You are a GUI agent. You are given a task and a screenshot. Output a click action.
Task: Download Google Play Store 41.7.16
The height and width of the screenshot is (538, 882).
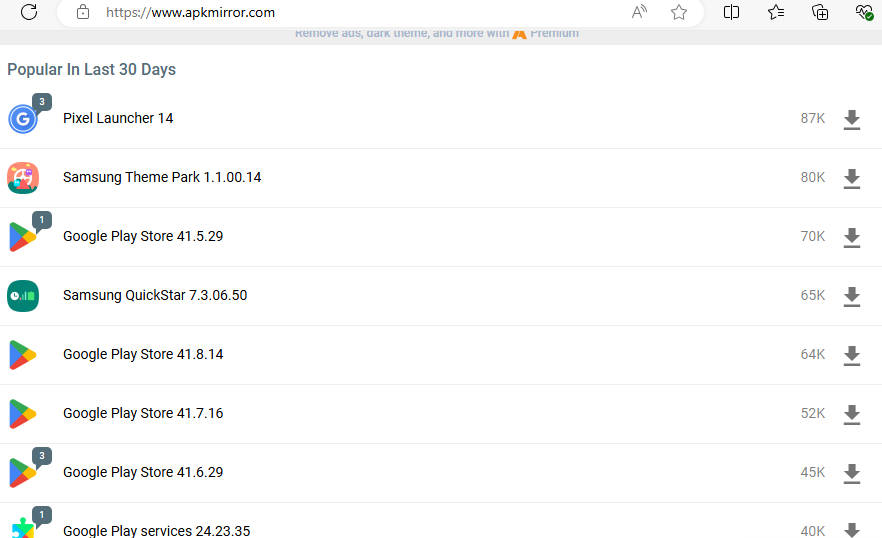click(852, 415)
